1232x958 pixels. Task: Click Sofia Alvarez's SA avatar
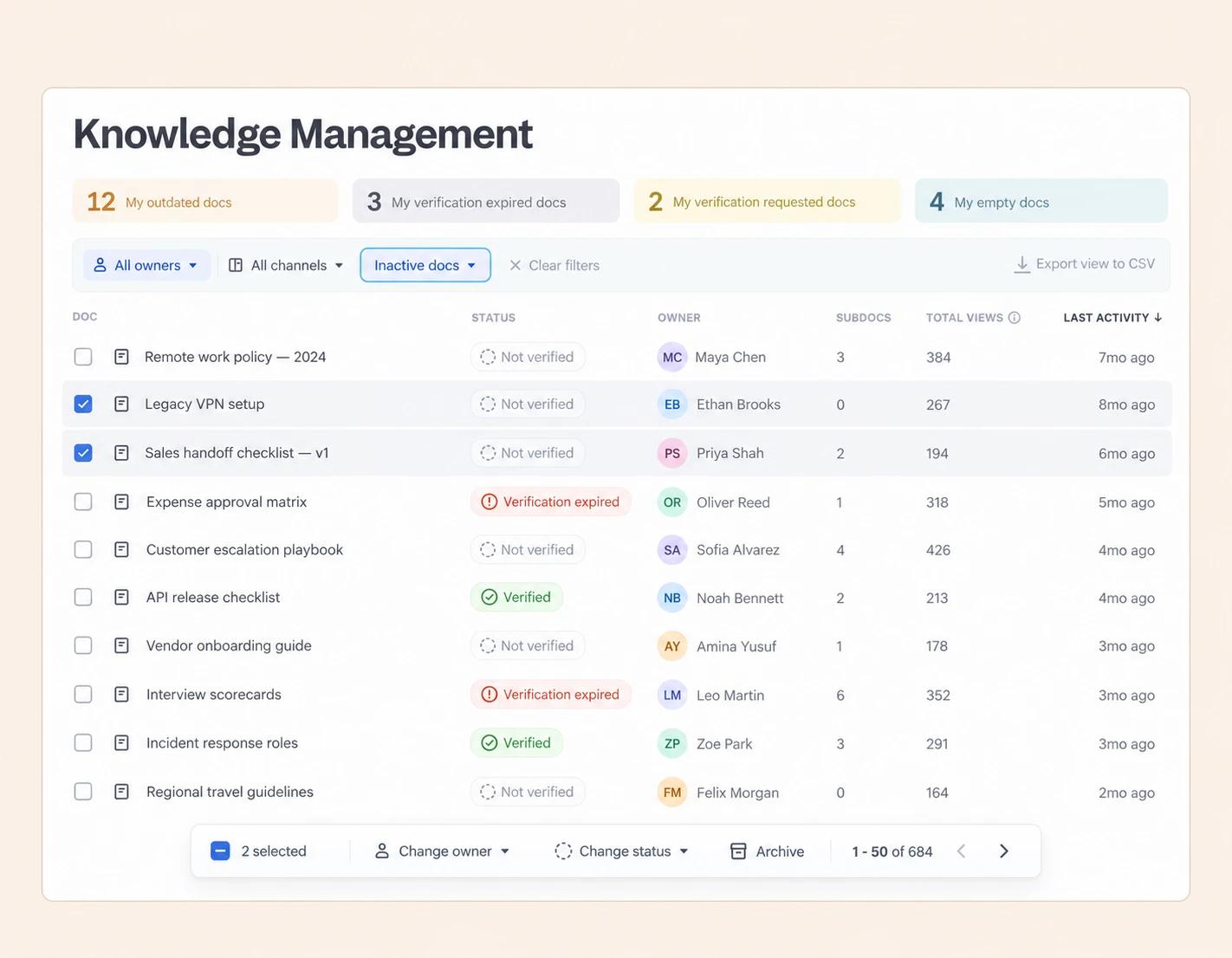[x=672, y=550]
